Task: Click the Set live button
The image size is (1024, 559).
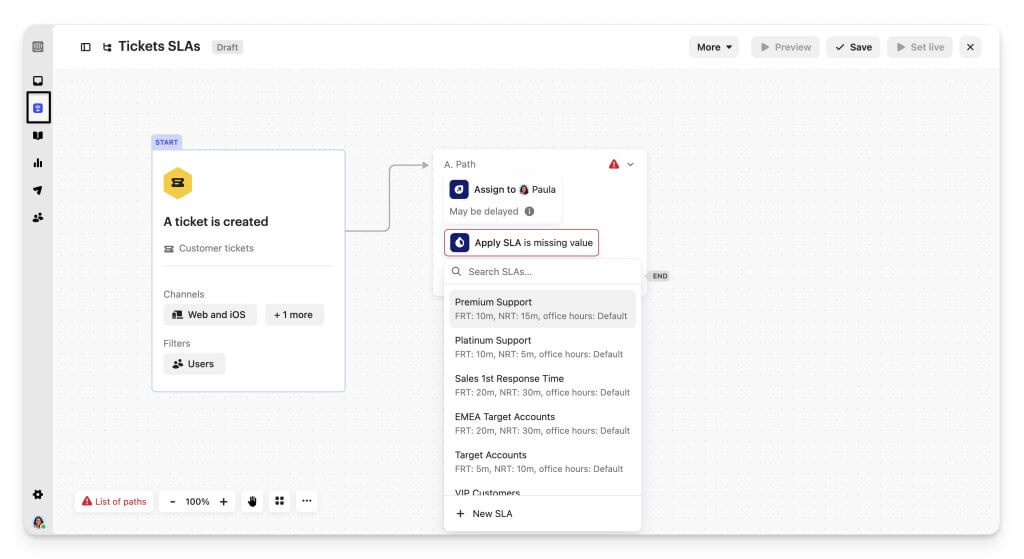Action: tap(920, 47)
